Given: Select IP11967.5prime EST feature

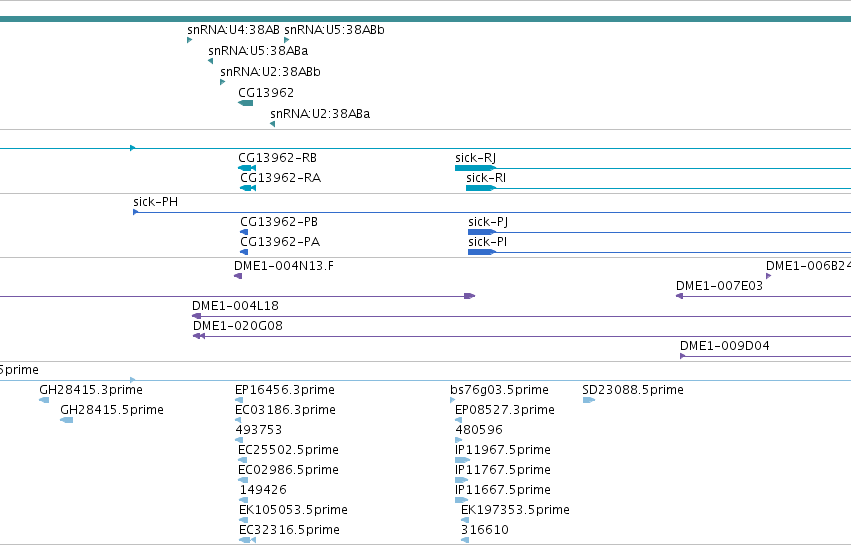Looking at the screenshot, I should [x=462, y=460].
